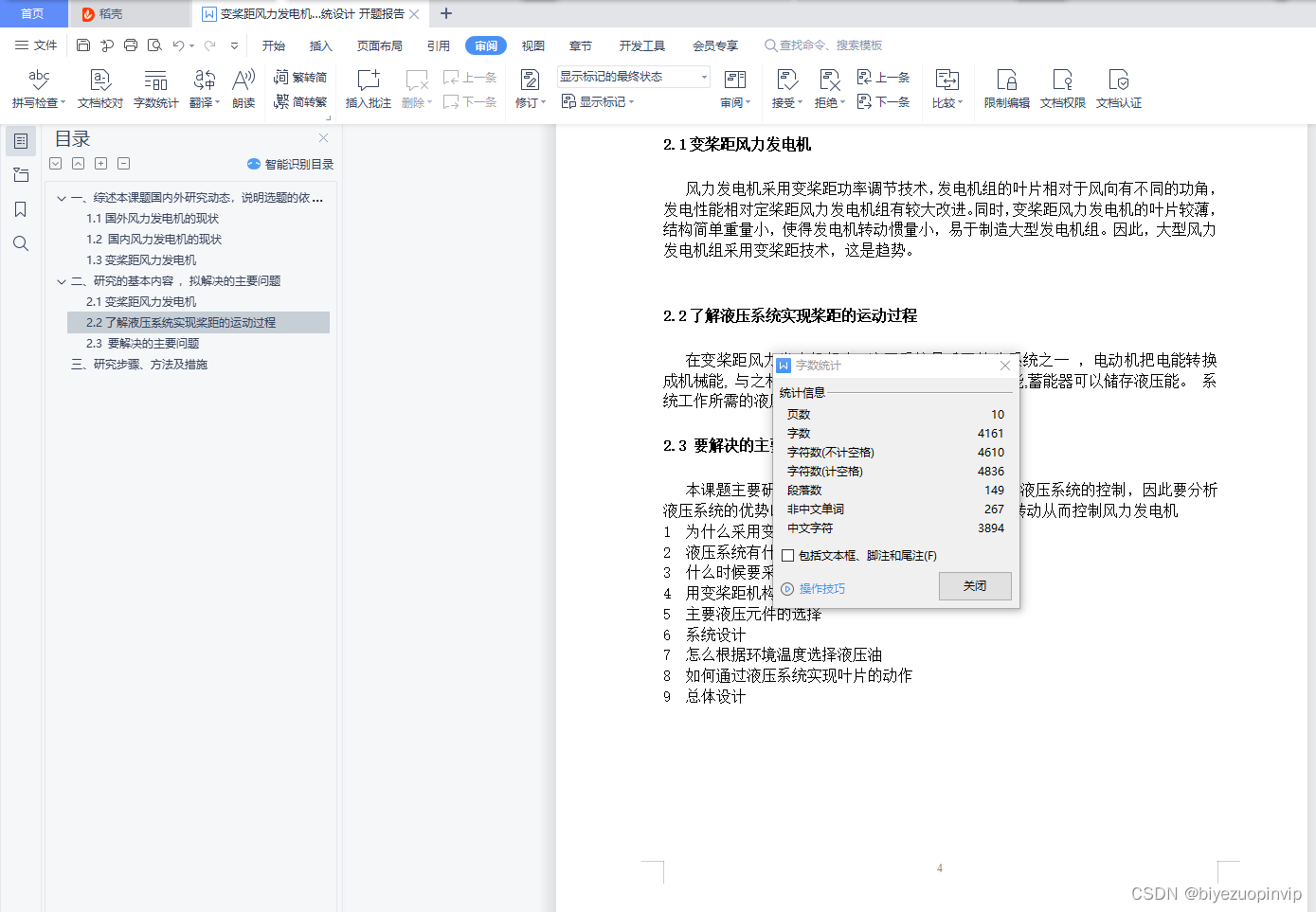
Task: Click the 查找命令、搜索模板 search field
Action: [823, 45]
